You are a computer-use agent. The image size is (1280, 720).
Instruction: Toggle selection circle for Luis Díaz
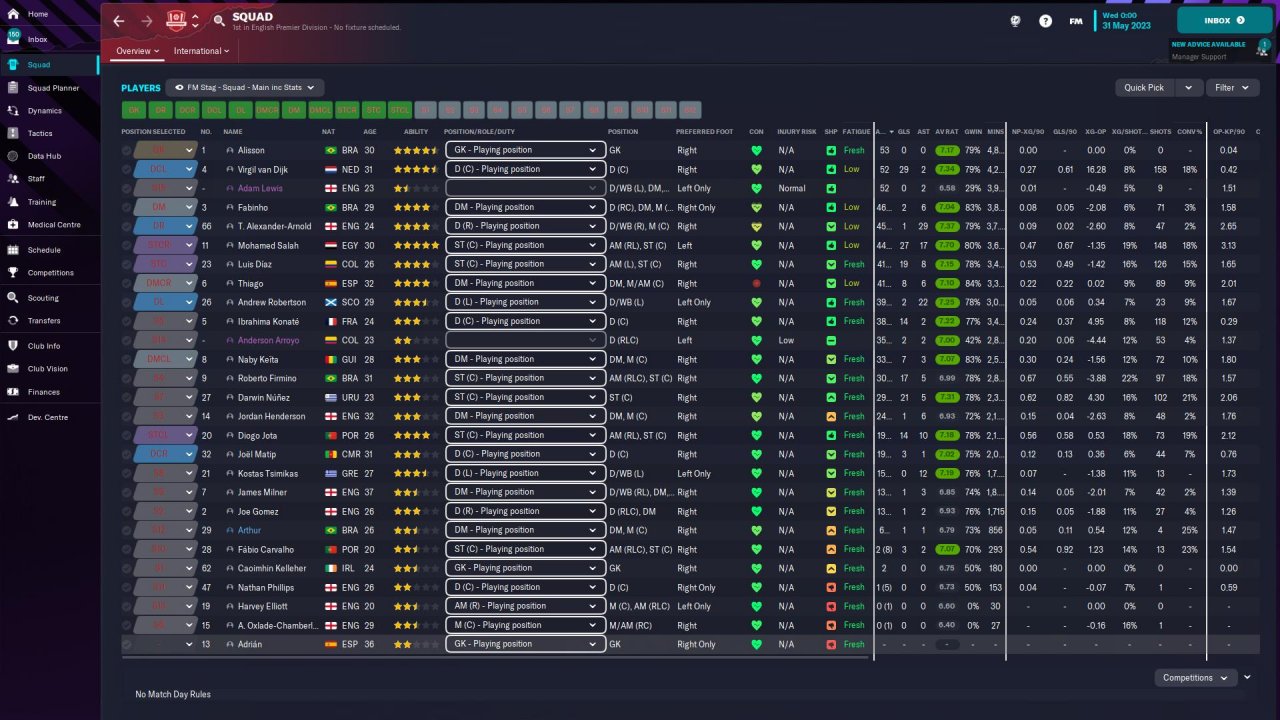(127, 264)
